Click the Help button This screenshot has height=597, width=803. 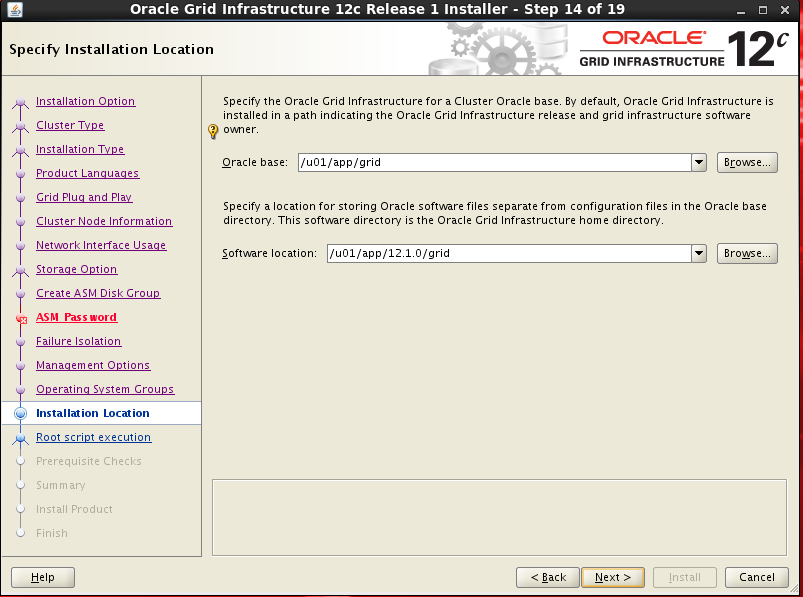(x=43, y=578)
